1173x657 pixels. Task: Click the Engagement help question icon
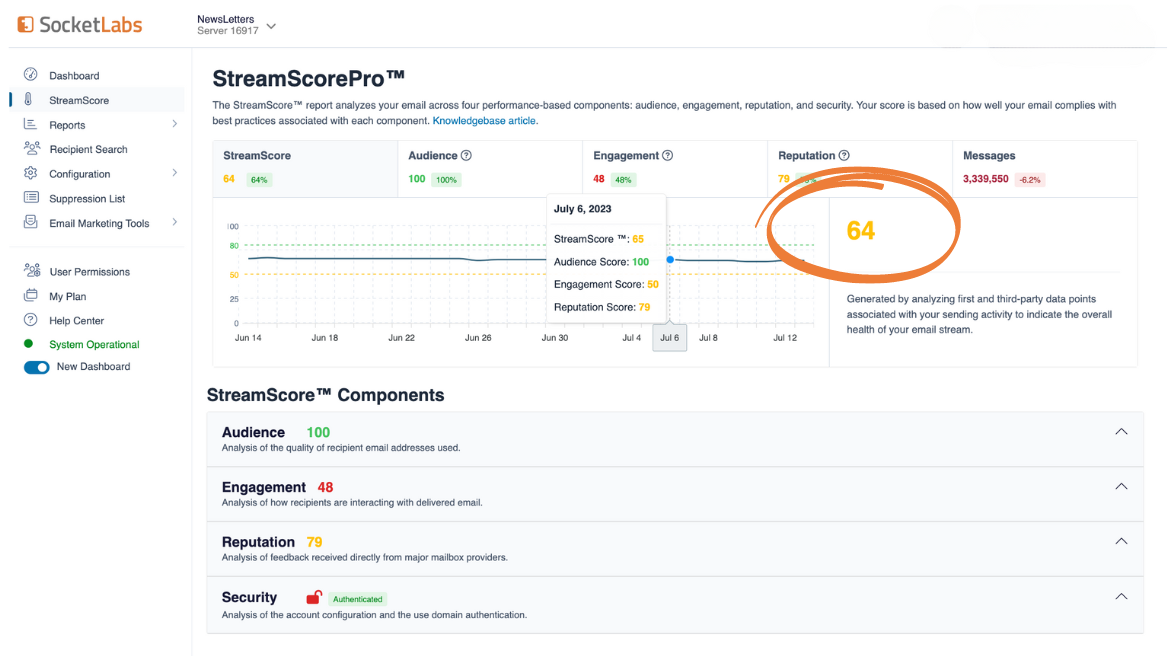(x=667, y=156)
